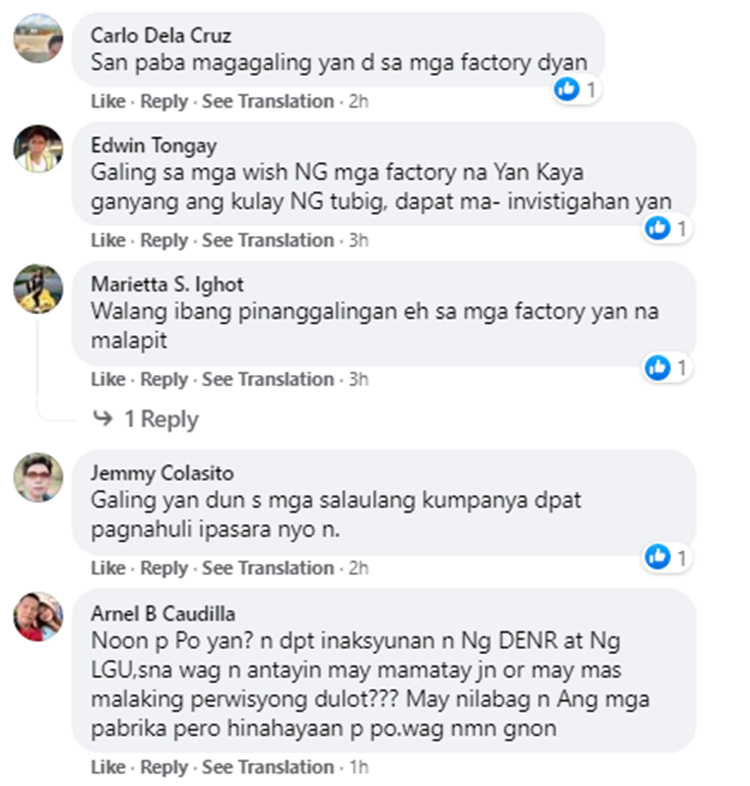Open Jemmy Colasito's profile picture
The image size is (750, 786).
39,477
